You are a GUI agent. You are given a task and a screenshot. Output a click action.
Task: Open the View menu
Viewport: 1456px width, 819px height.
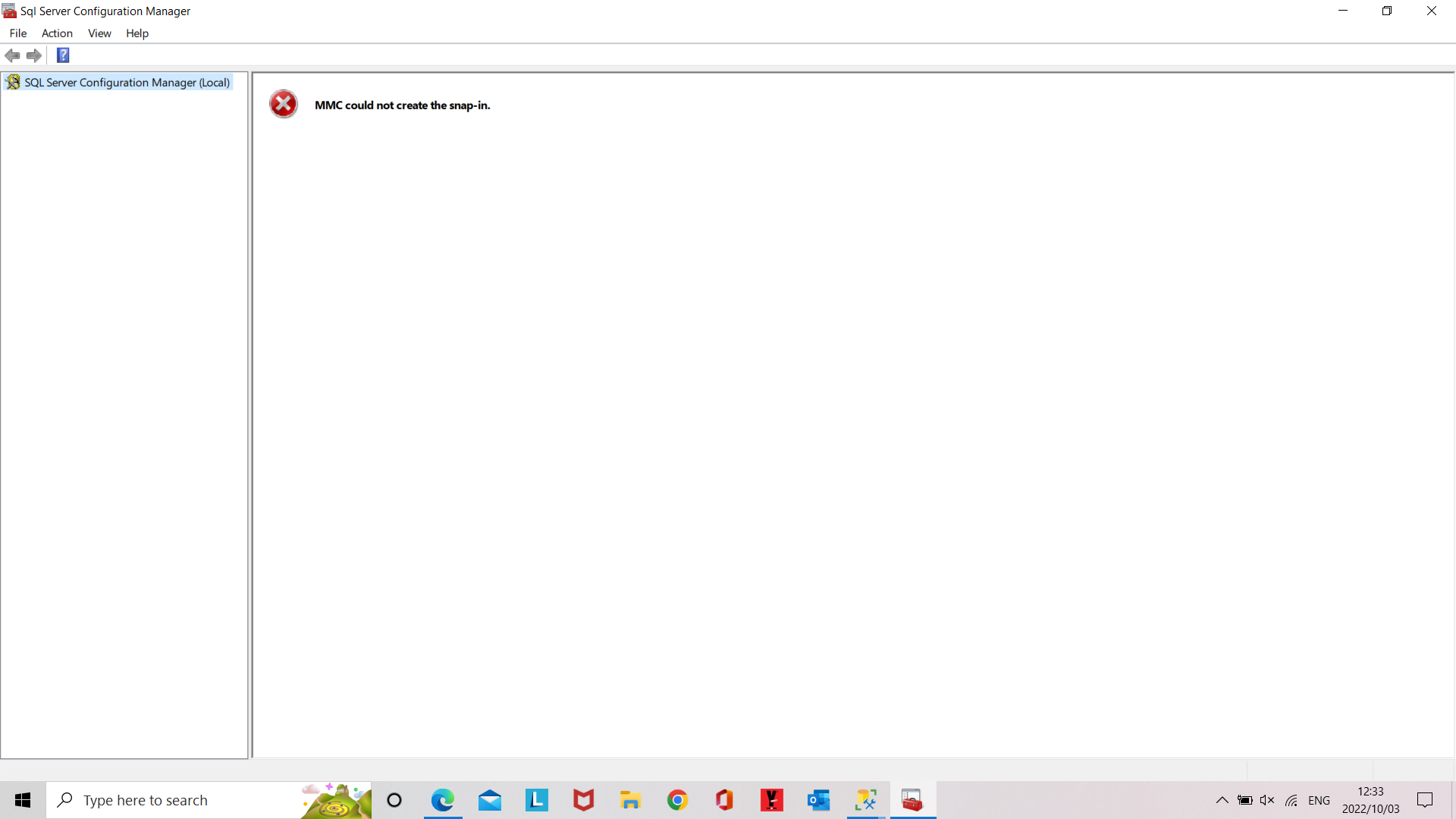click(x=99, y=33)
